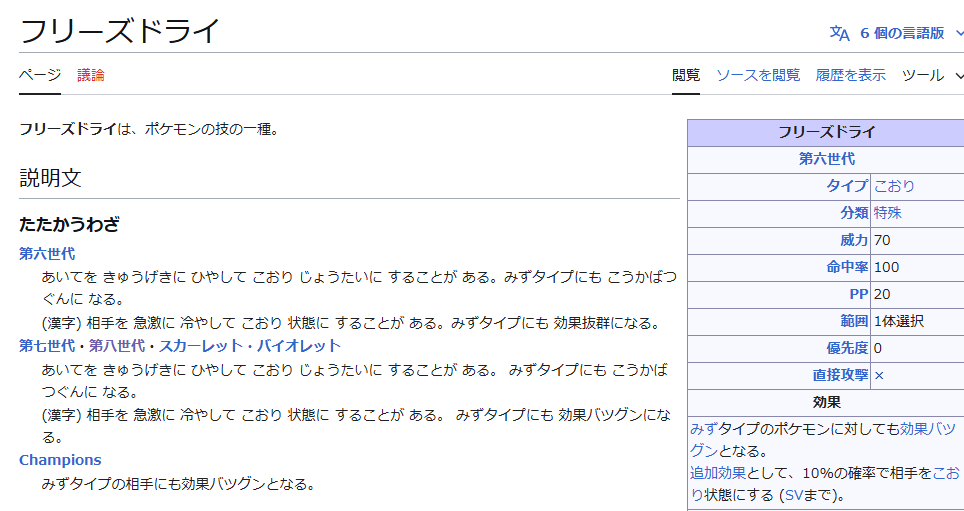Click the 優先度 value 0
964x511 pixels.
point(877,348)
